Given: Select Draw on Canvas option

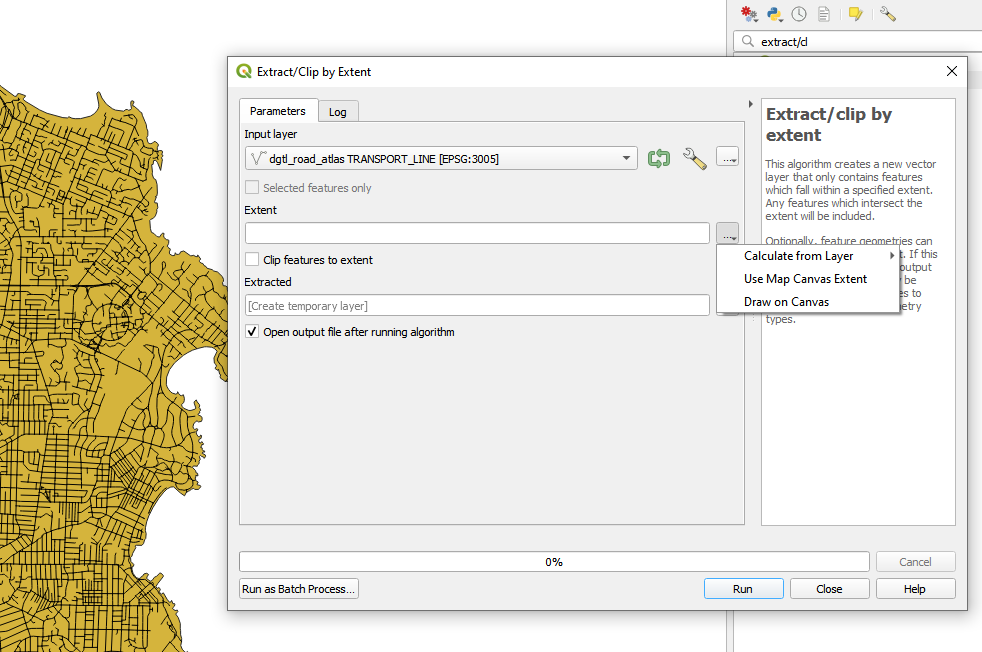Looking at the screenshot, I should [808, 302].
